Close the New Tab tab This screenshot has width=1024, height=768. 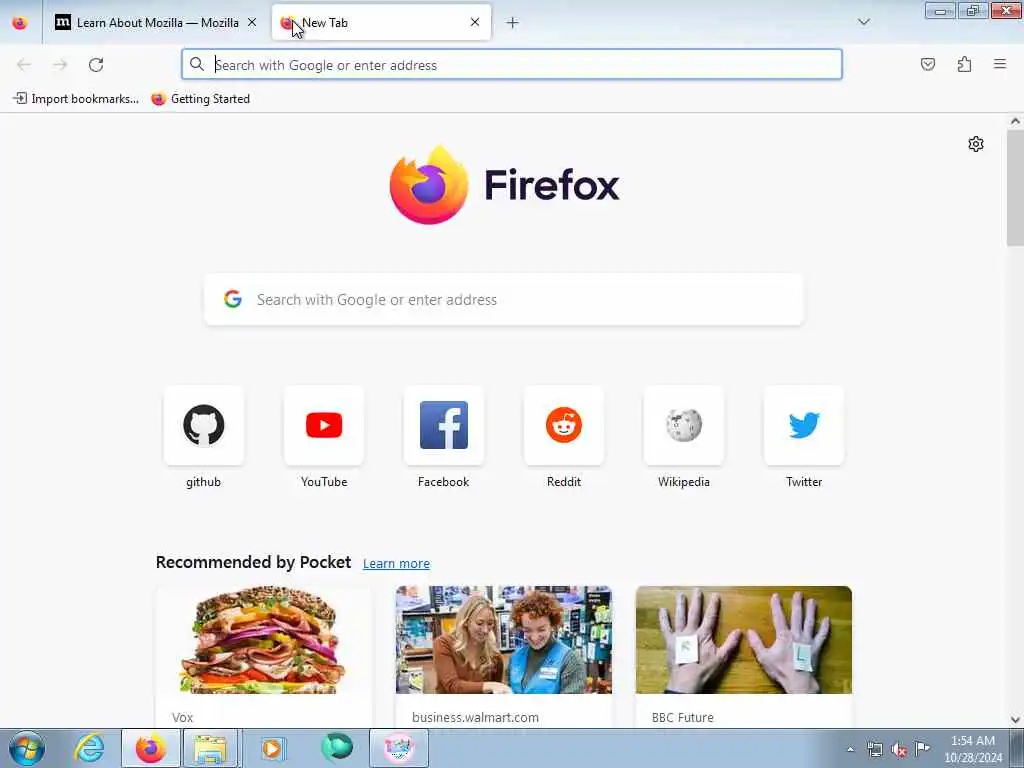point(475,22)
